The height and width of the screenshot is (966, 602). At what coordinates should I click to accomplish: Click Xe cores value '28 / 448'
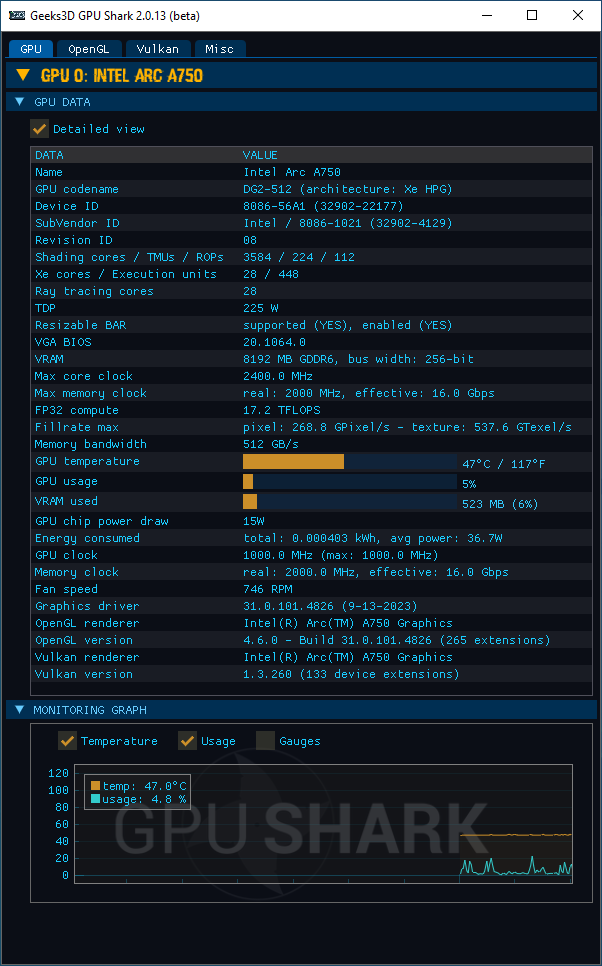(x=271, y=274)
